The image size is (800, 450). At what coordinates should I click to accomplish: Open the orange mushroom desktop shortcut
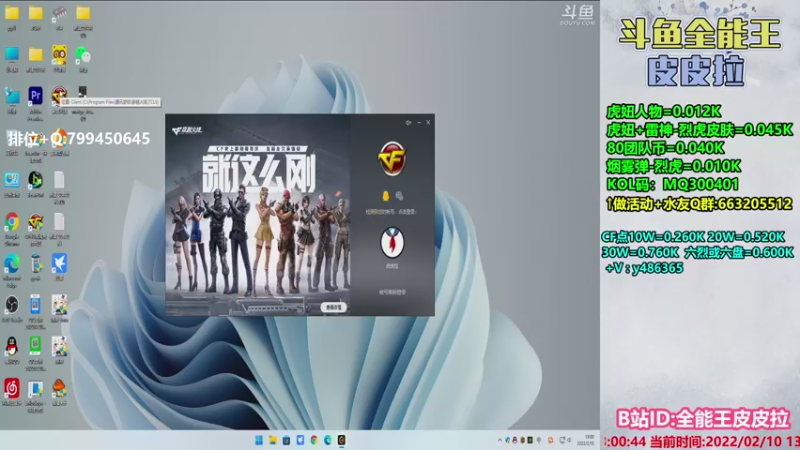59,392
